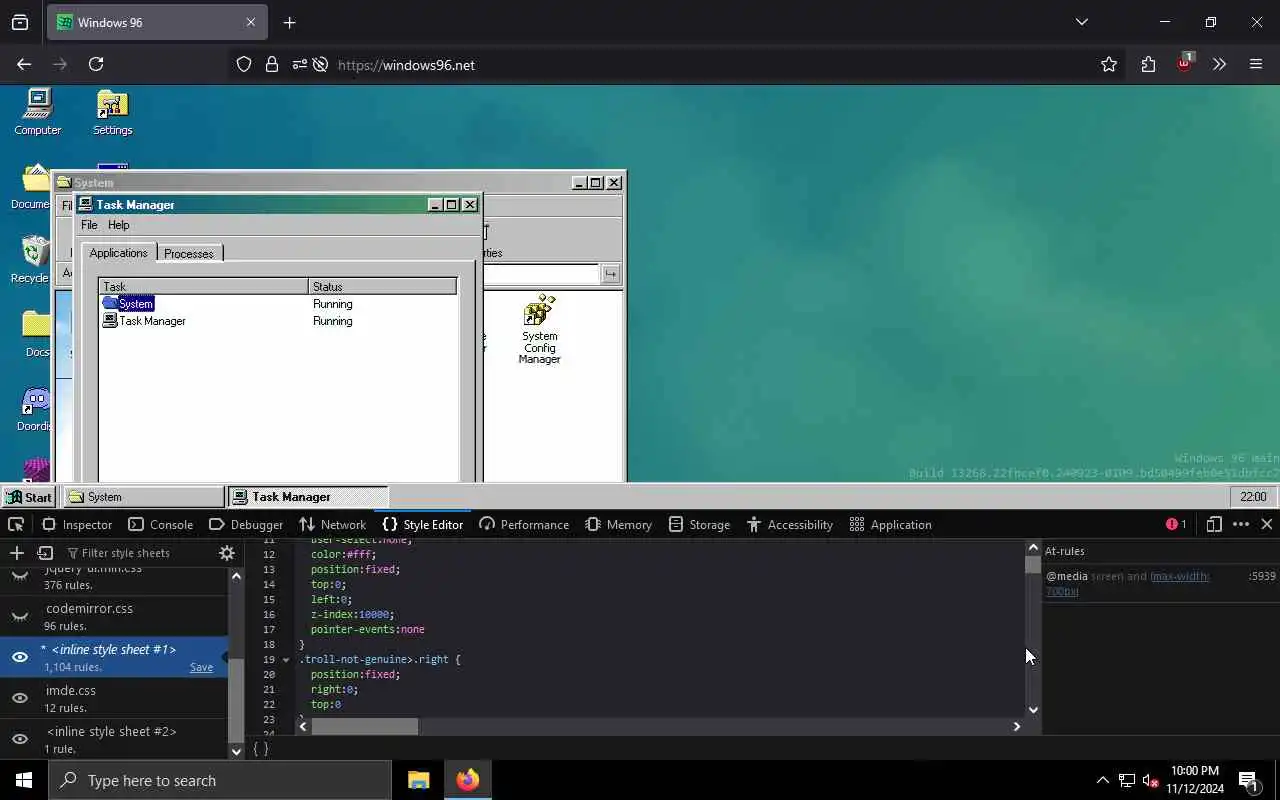The image size is (1280, 800).
Task: Click the horizontal scrollbar thumb in editor
Action: click(364, 727)
